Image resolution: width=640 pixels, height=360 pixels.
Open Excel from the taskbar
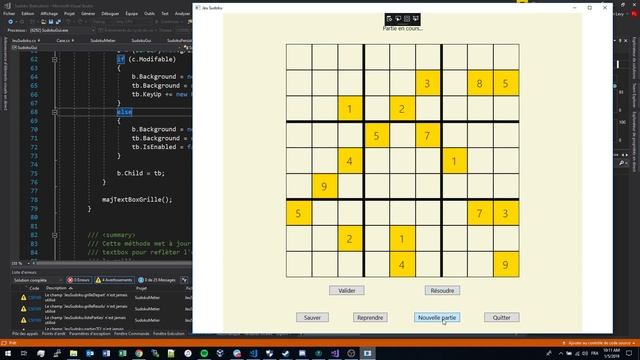pos(122,353)
